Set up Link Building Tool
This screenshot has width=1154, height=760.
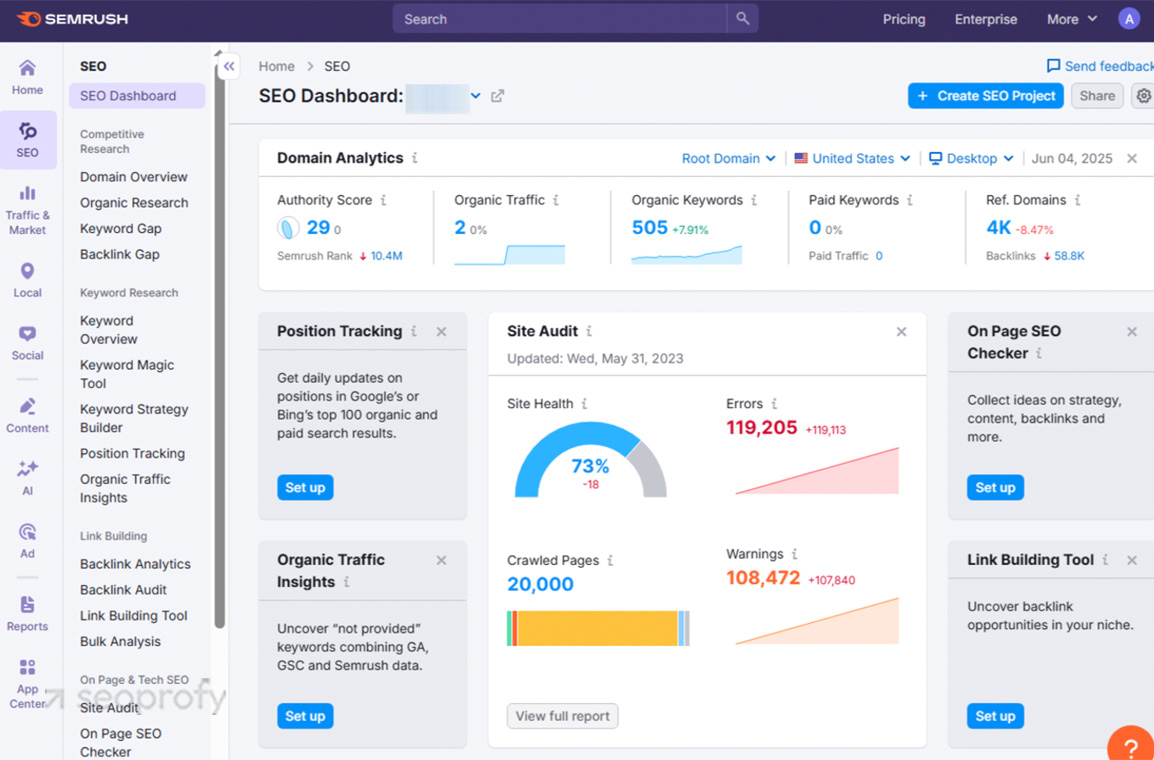[x=995, y=716]
